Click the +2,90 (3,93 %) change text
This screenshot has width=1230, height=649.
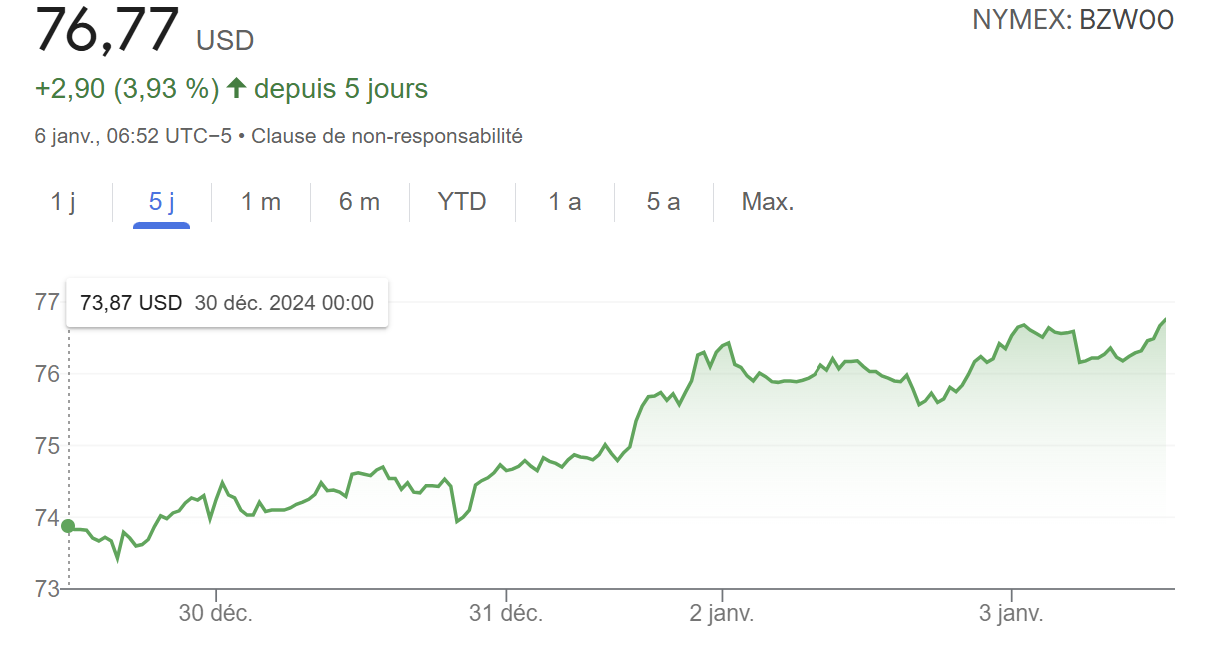pos(127,89)
